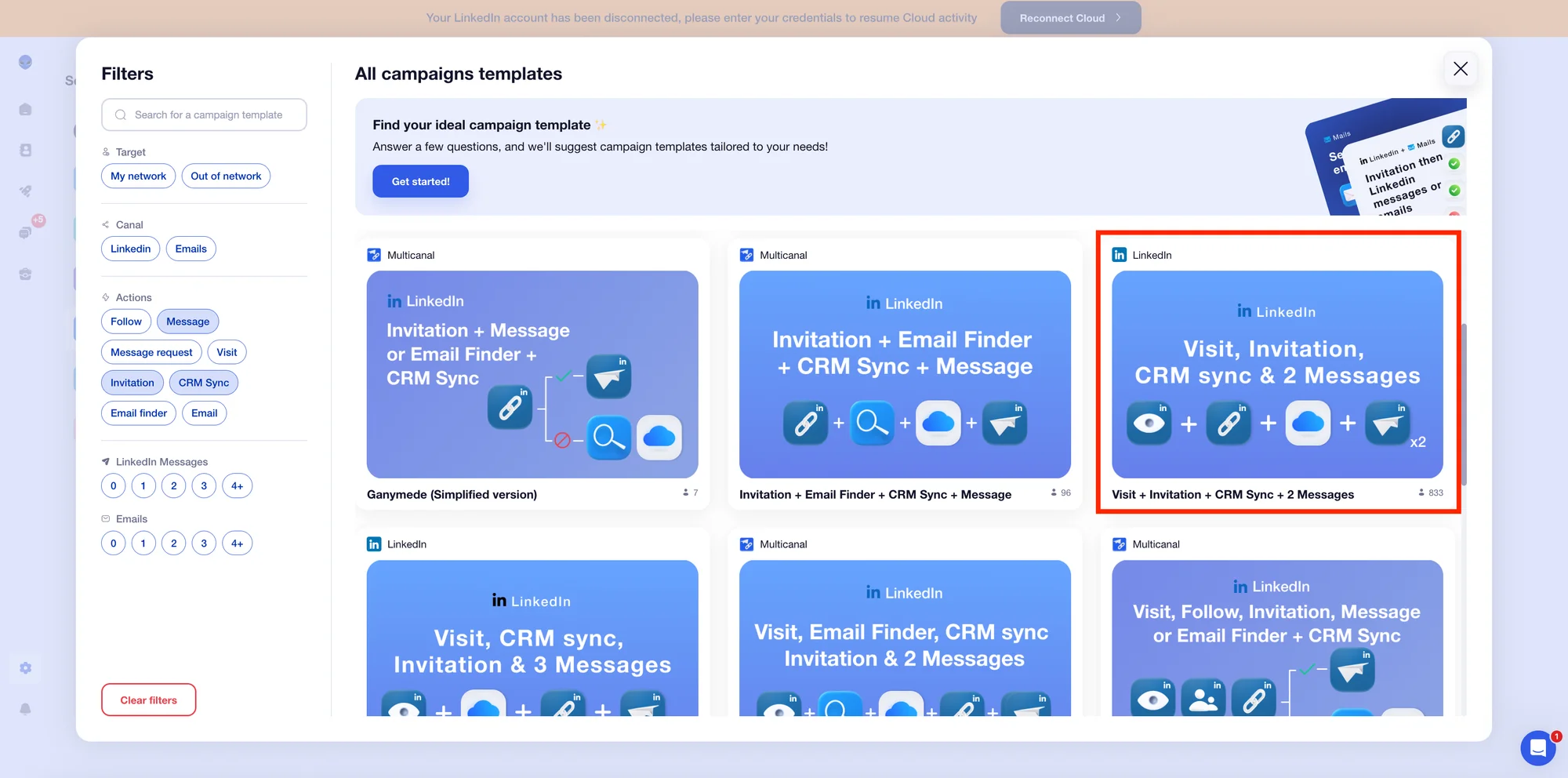Screen dimensions: 1568x778
Task: Deselect the CRM Sync action filter
Action: pyautogui.click(x=204, y=383)
